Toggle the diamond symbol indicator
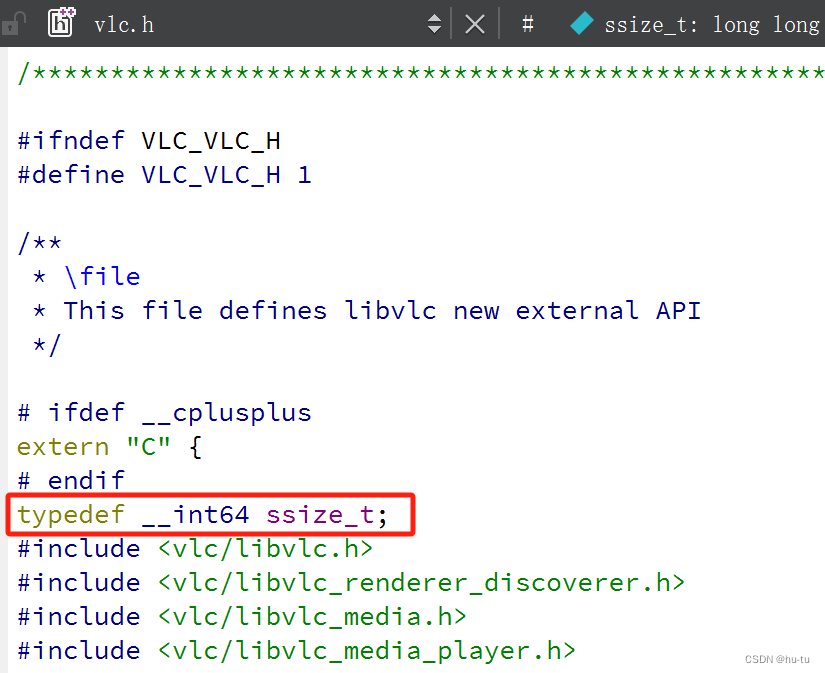The image size is (825, 673). point(581,23)
